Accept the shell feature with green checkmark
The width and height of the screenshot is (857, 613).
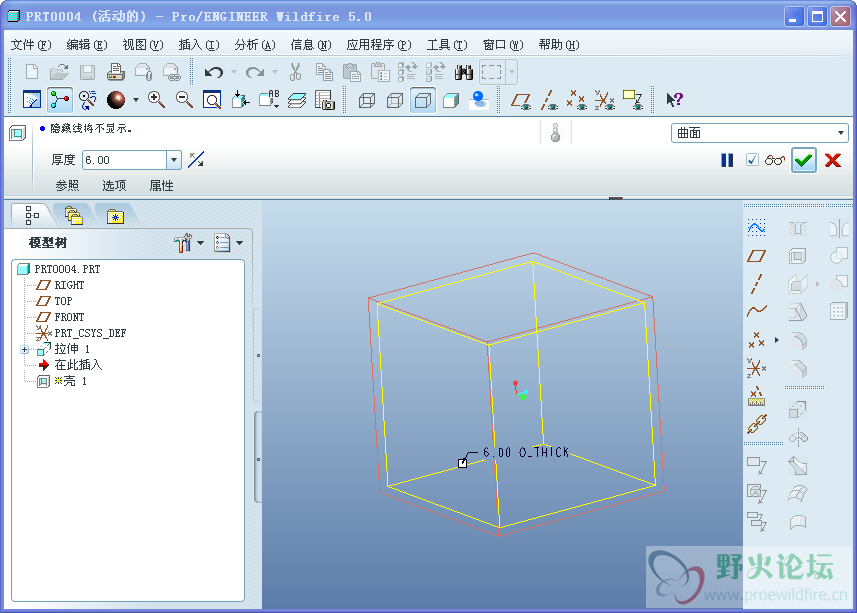pos(803,160)
